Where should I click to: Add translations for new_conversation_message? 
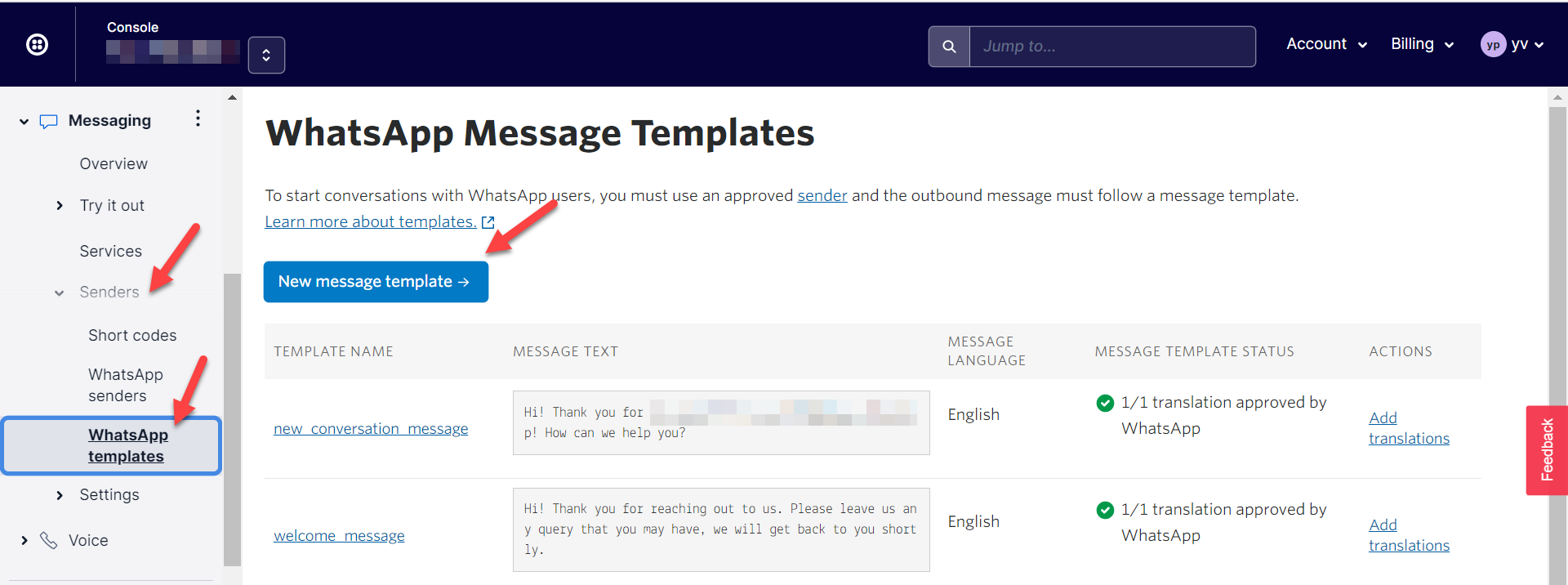[x=1409, y=428]
